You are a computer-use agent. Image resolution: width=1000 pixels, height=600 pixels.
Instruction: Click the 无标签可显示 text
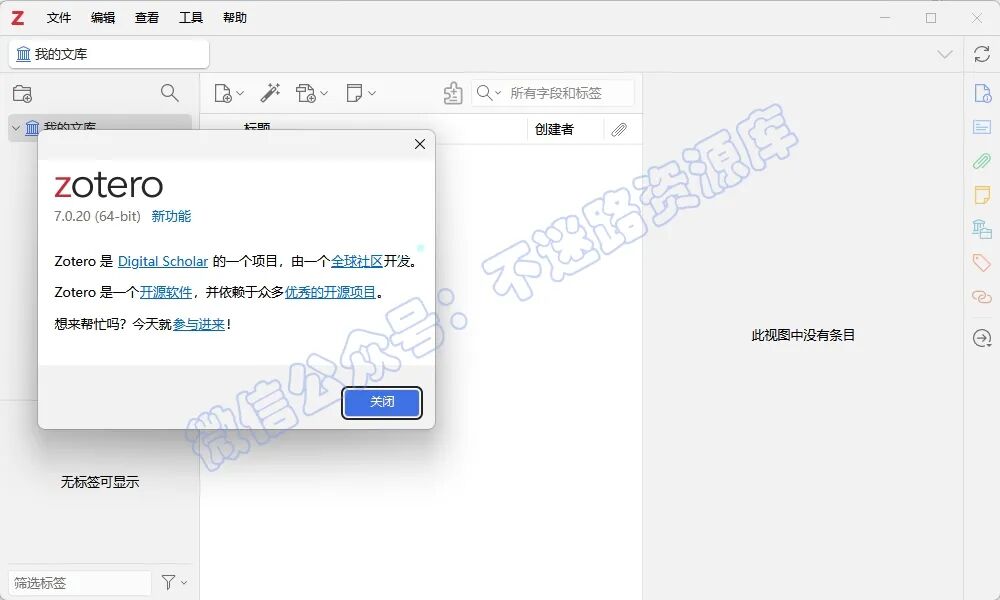pyautogui.click(x=99, y=482)
